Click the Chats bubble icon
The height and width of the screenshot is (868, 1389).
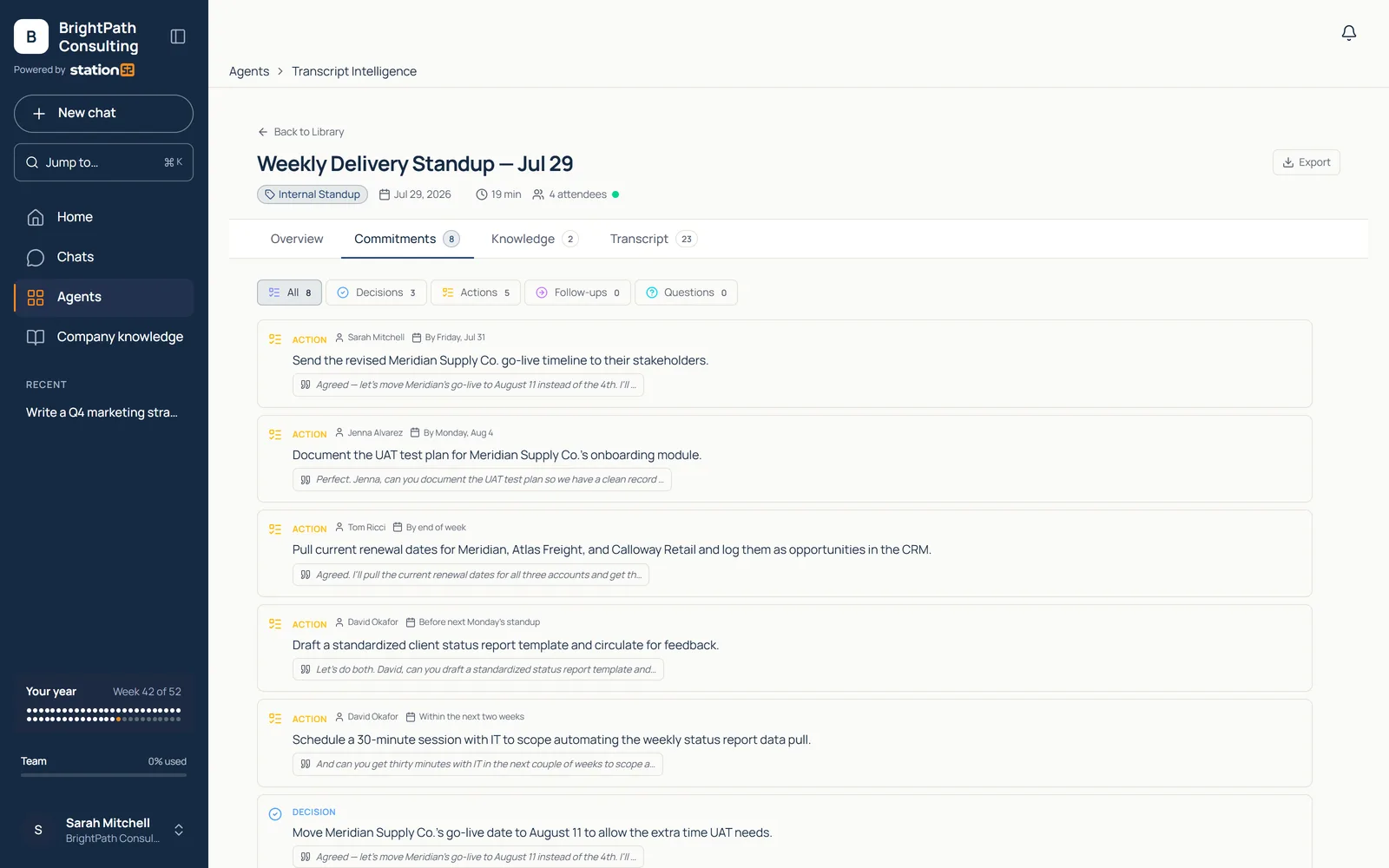pos(36,257)
